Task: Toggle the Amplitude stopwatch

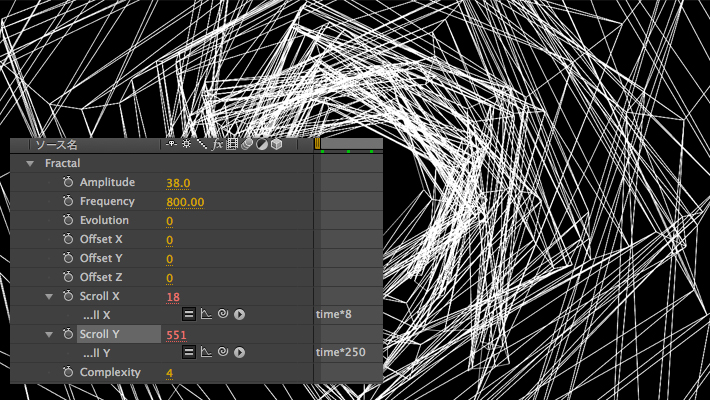Action: 68,182
